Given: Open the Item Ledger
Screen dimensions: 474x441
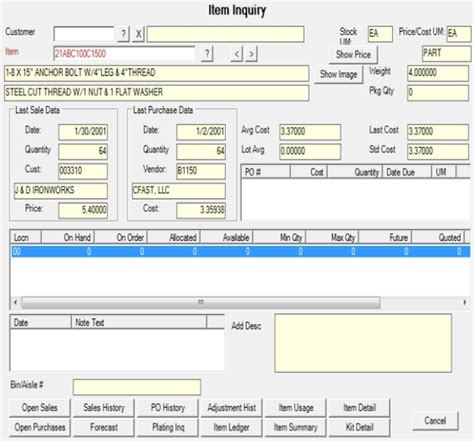Looking at the screenshot, I should [232, 427].
